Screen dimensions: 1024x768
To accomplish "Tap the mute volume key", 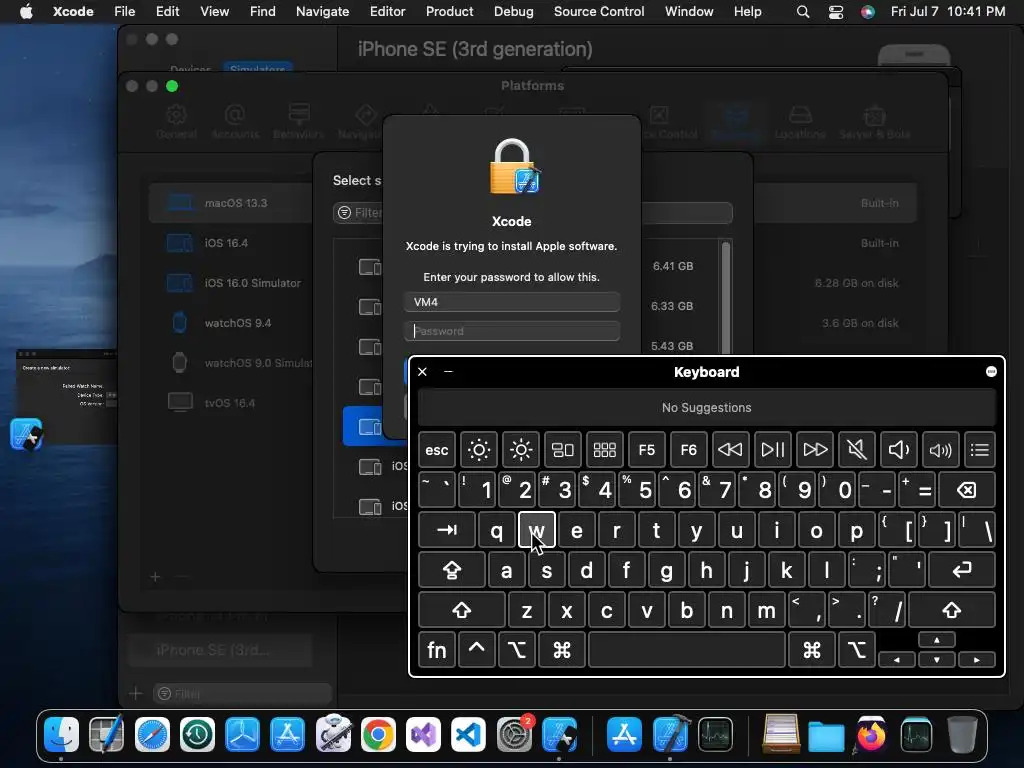I will [x=856, y=450].
